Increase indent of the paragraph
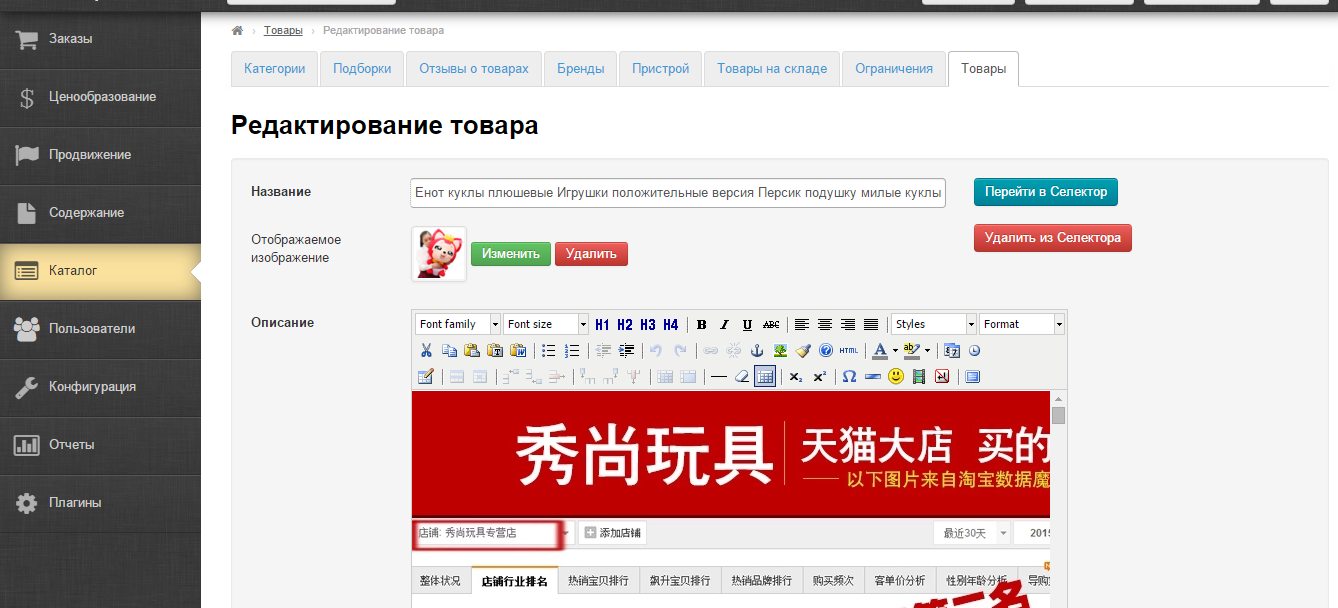The height and width of the screenshot is (608, 1338). pyautogui.click(x=627, y=351)
